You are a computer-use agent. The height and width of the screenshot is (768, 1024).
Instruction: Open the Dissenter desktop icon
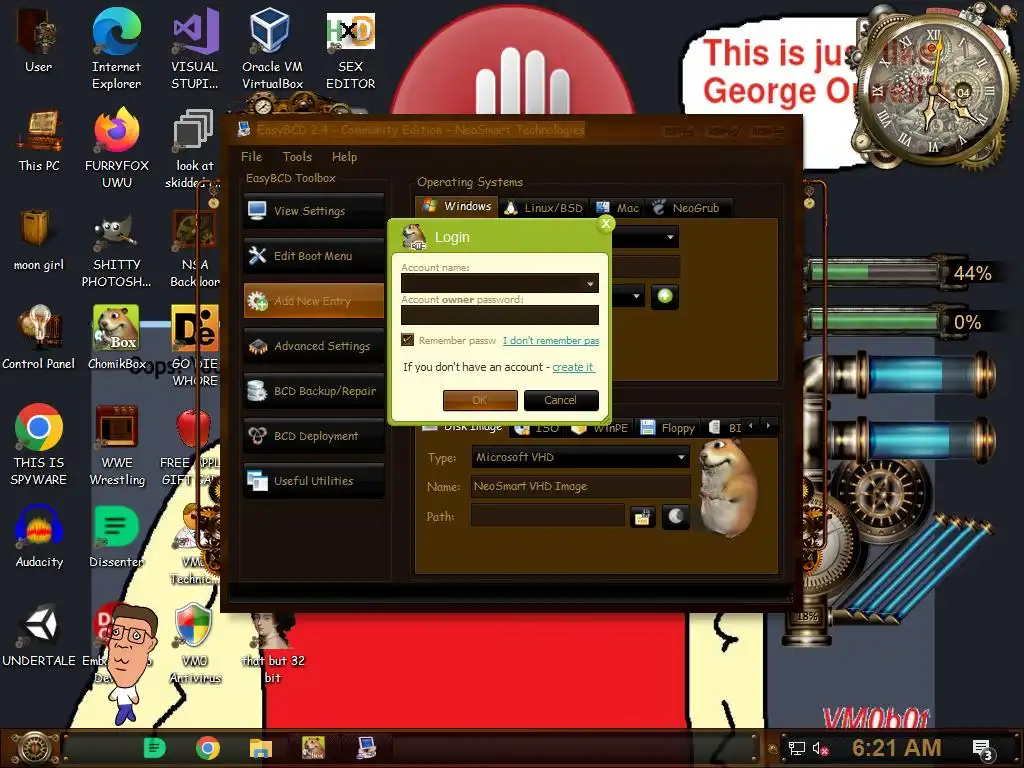(116, 536)
